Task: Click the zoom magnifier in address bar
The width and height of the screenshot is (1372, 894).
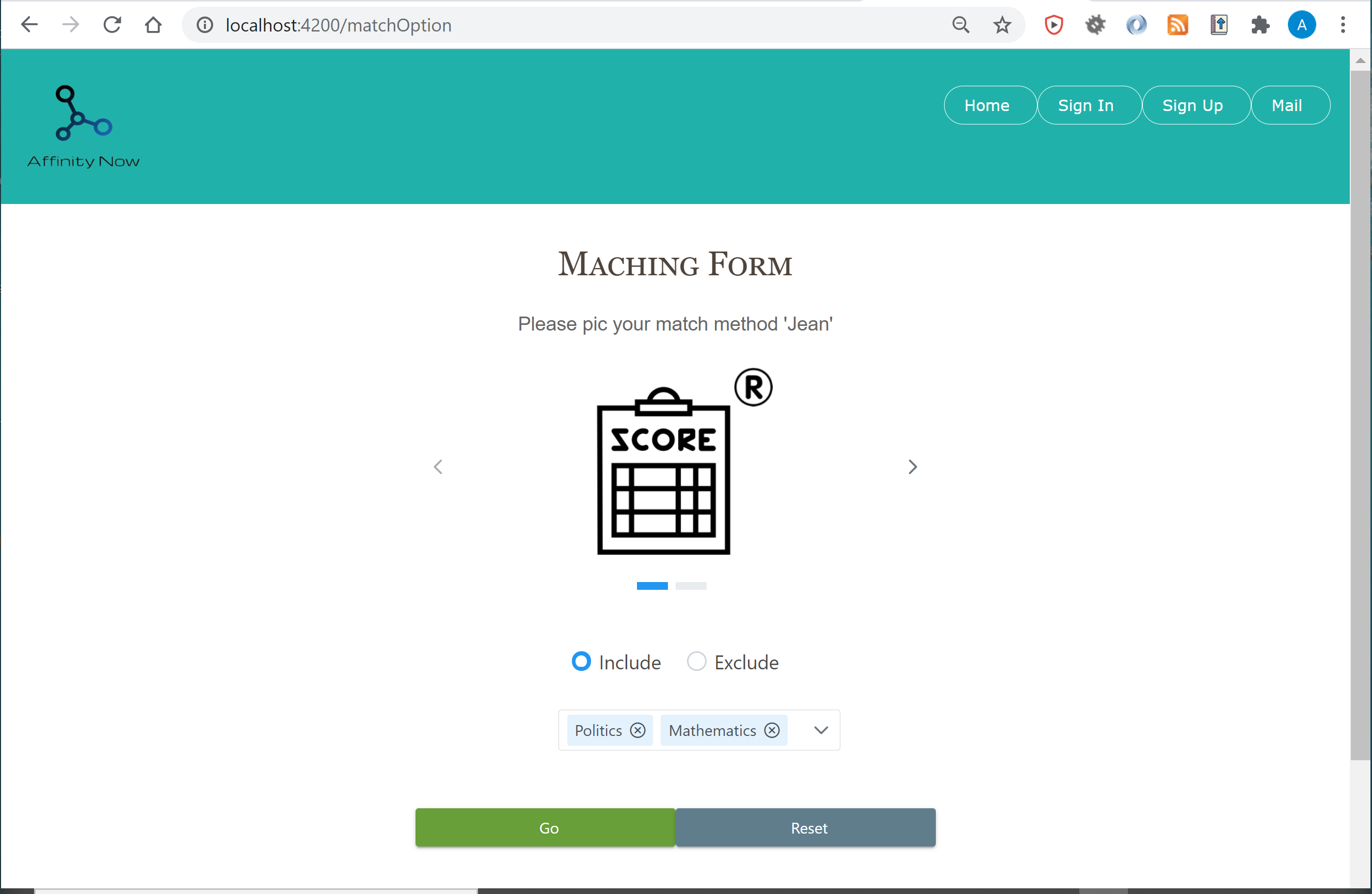Action: [x=961, y=25]
